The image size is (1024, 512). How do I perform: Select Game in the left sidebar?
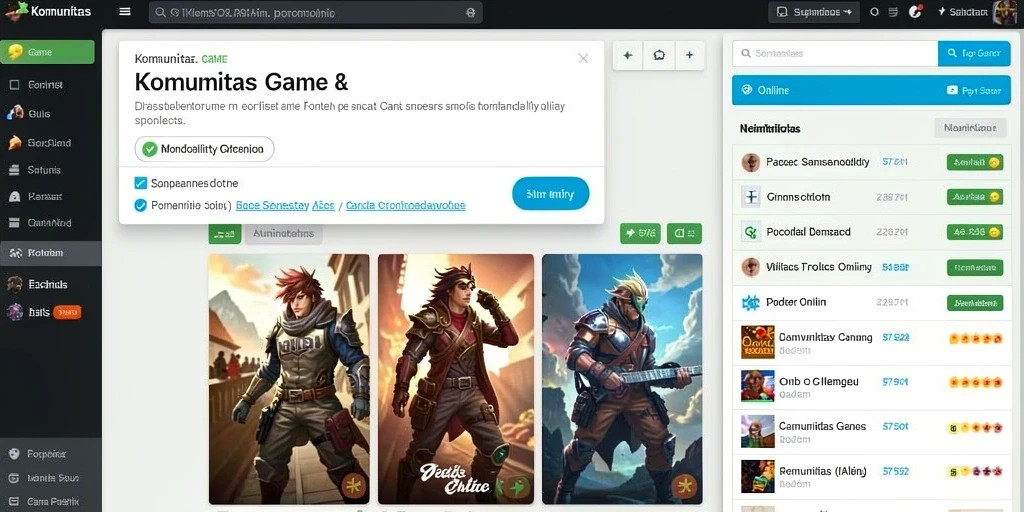pos(47,52)
